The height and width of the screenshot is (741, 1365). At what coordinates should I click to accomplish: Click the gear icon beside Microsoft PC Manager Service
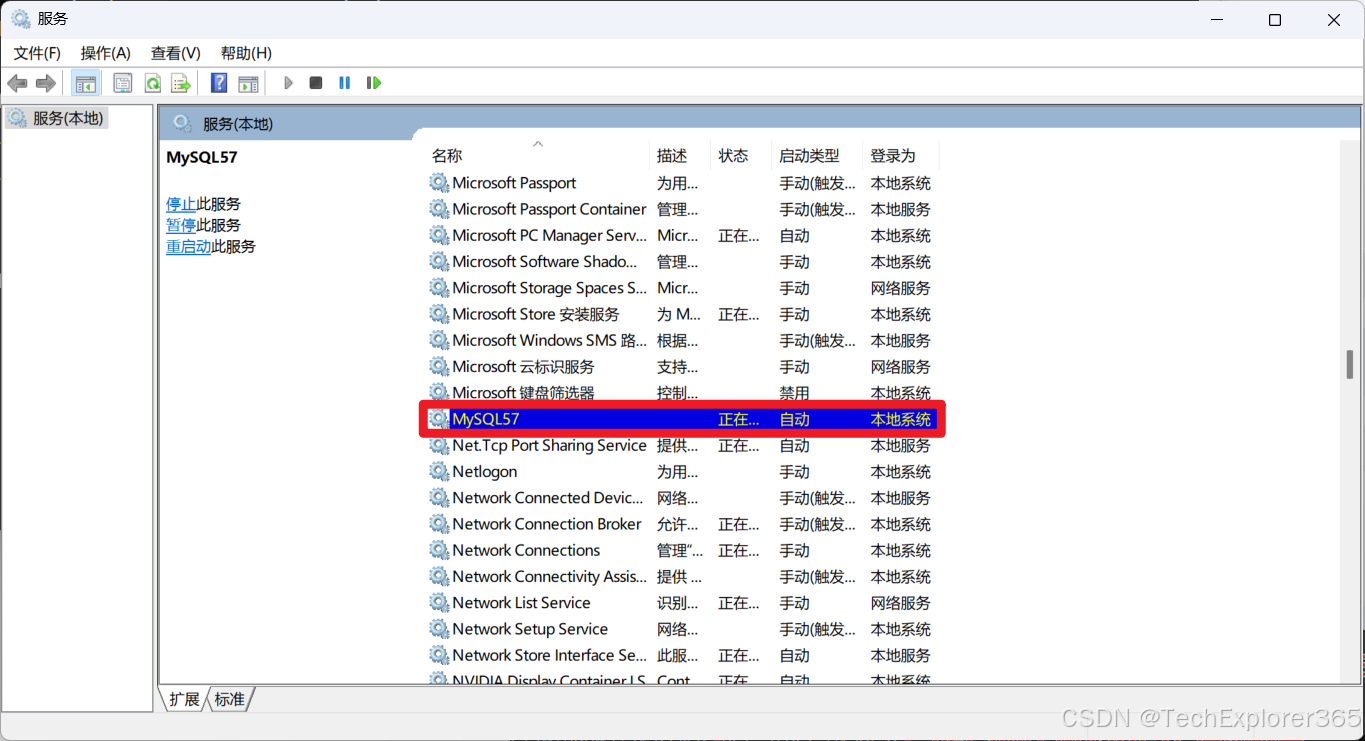tap(439, 235)
